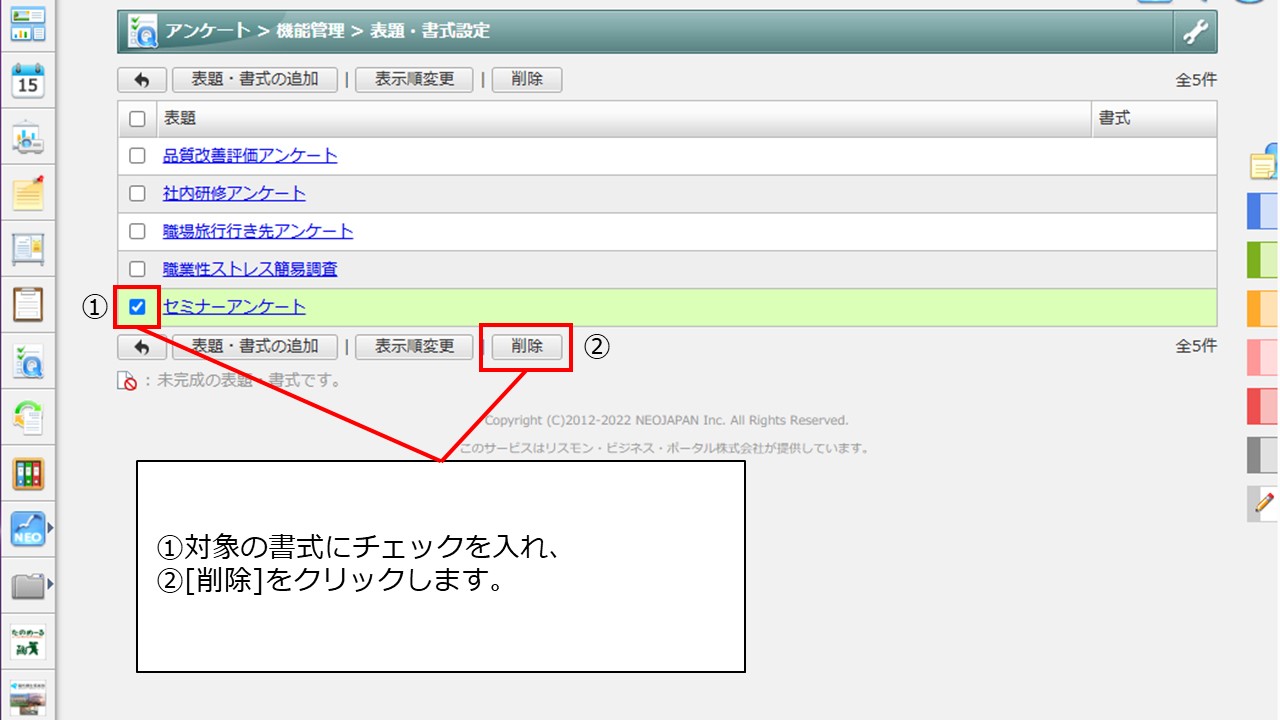Image resolution: width=1280 pixels, height=720 pixels.
Task: Open the facility booking projector sidebar icon
Action: (x=28, y=137)
